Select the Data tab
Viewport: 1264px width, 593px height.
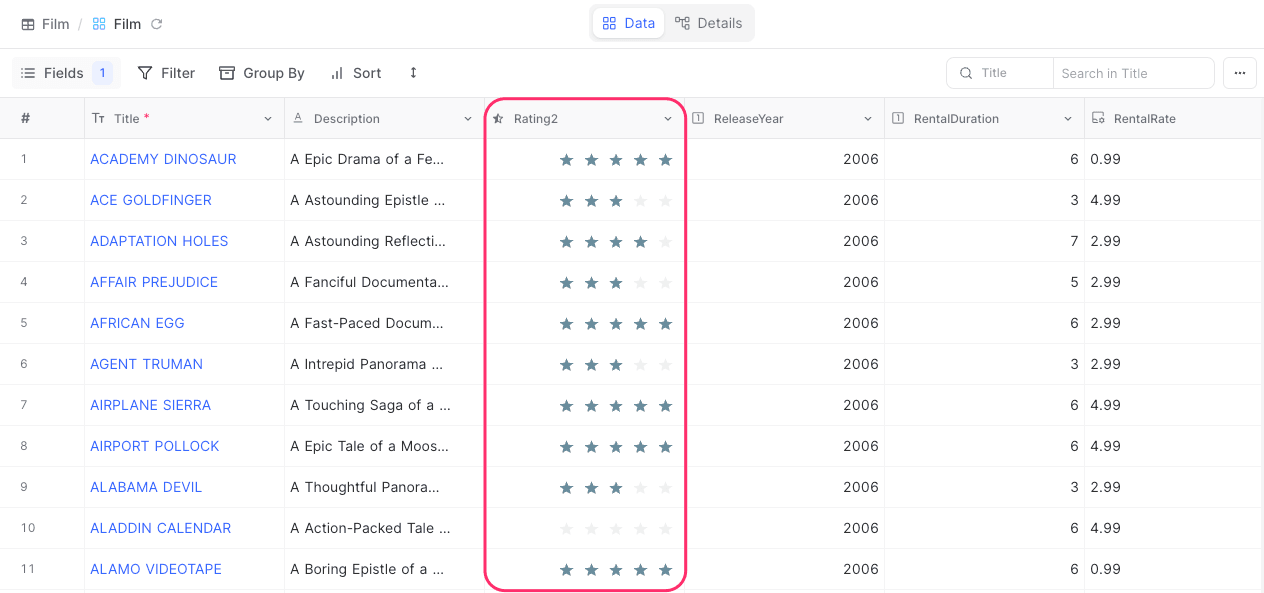pyautogui.click(x=629, y=23)
